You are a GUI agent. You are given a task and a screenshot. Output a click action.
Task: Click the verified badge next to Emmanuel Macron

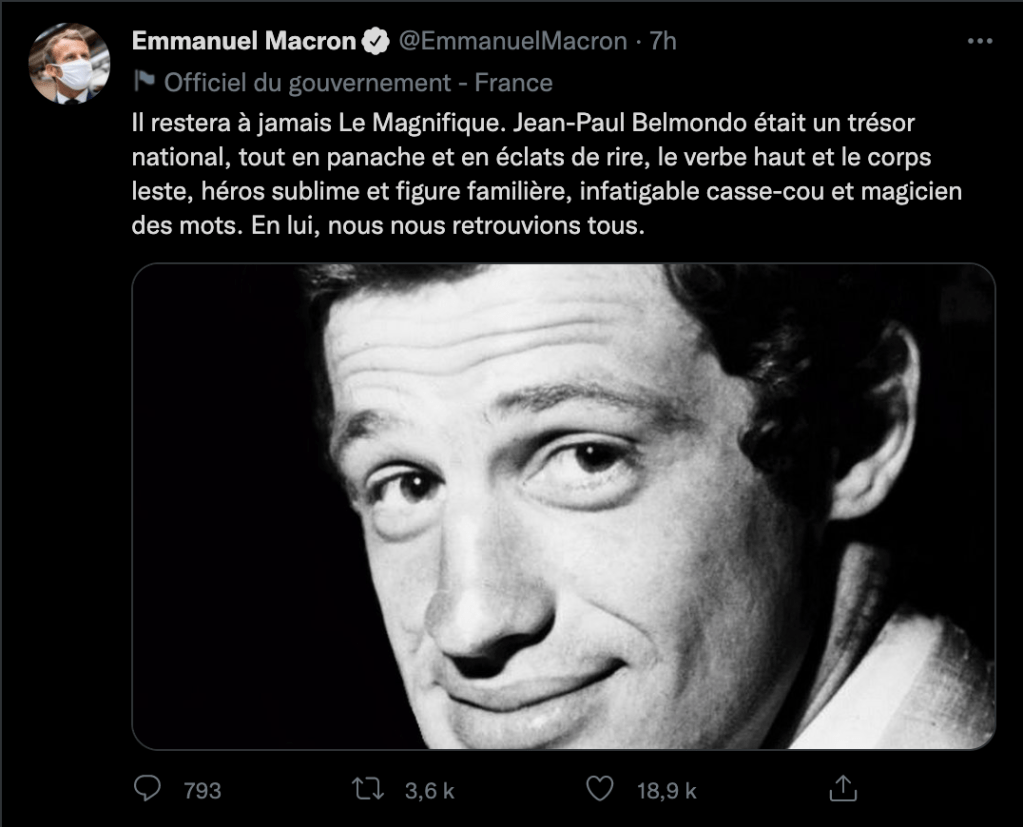[x=376, y=42]
